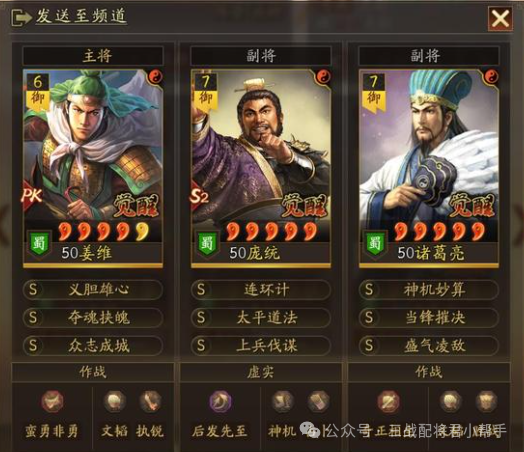524x452 pixels.
Task: Select the 连环计 skill slot
Action: click(261, 290)
